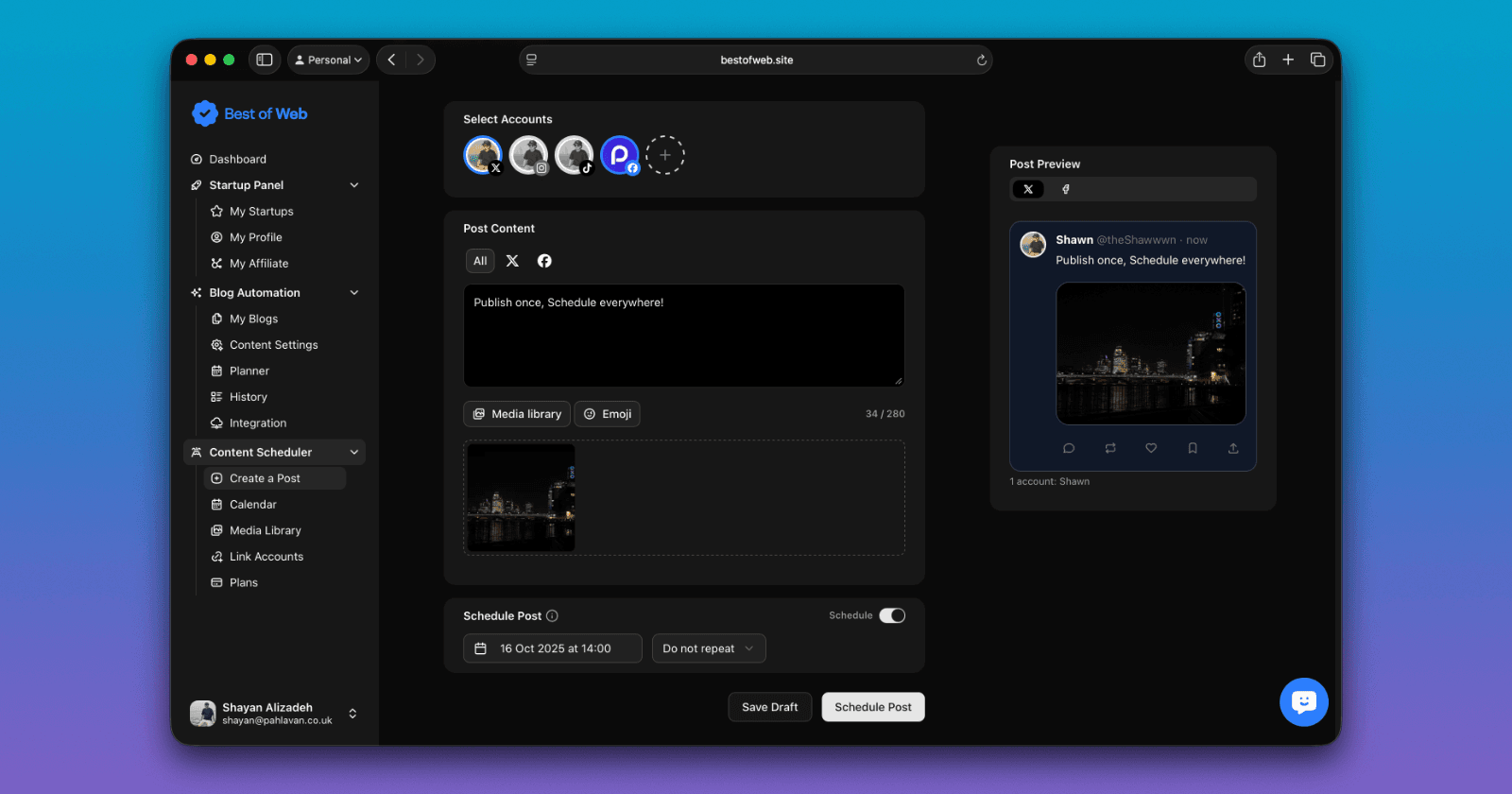Open the Emoji picker
Screen dimensions: 1512x794
pyautogui.click(x=607, y=414)
